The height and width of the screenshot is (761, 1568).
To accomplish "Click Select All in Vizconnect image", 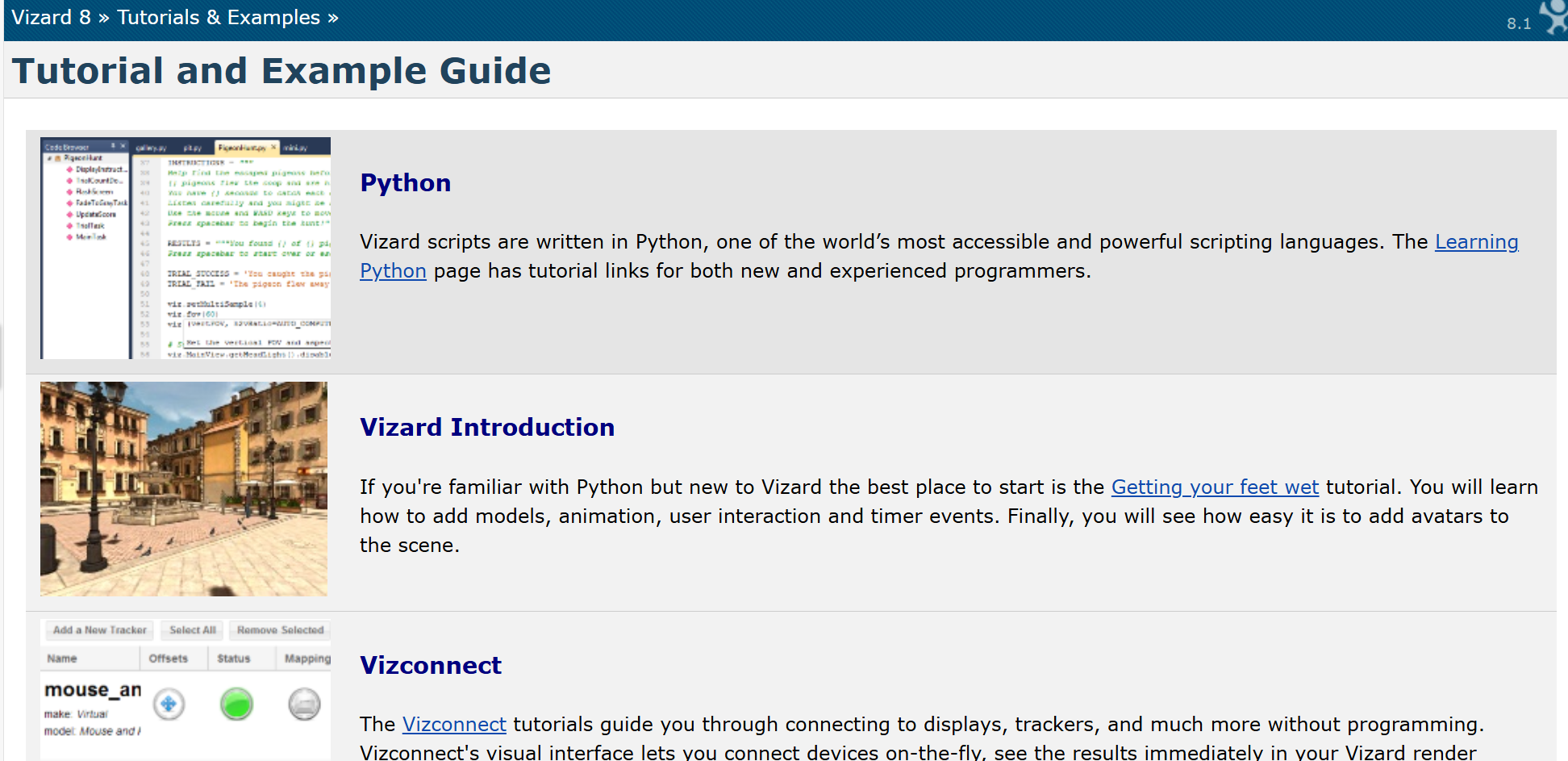I will click(193, 630).
